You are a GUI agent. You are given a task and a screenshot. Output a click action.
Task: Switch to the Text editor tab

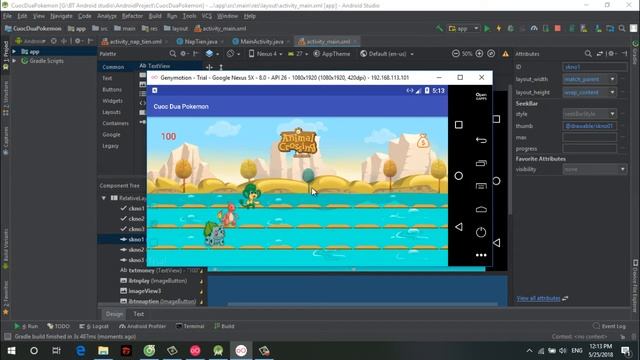point(138,314)
